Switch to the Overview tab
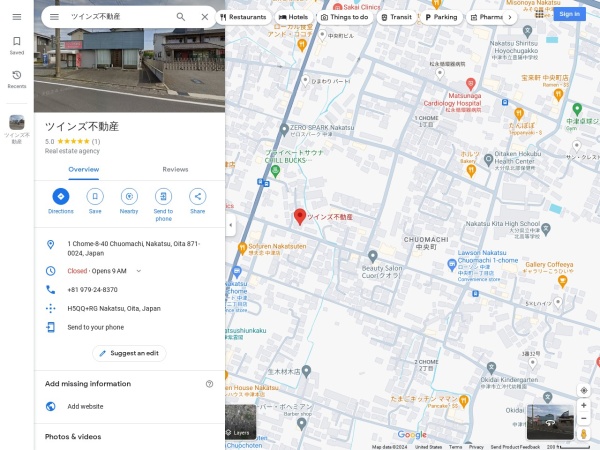Image resolution: width=600 pixels, height=450 pixels. pos(84,170)
